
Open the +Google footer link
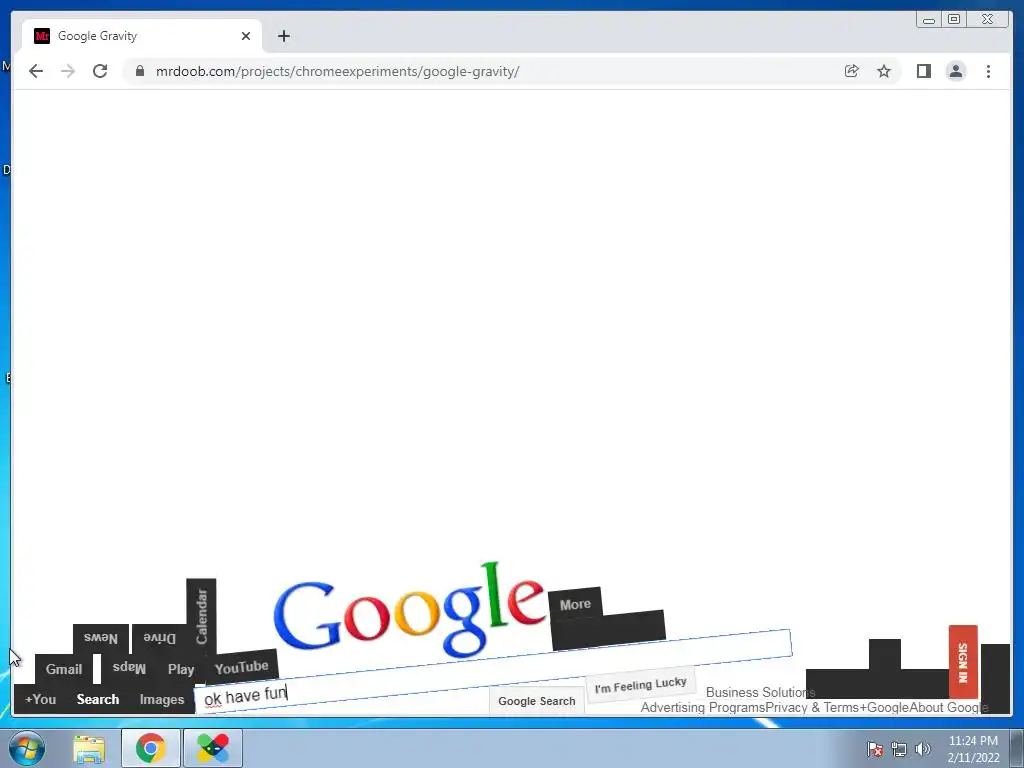pos(884,707)
